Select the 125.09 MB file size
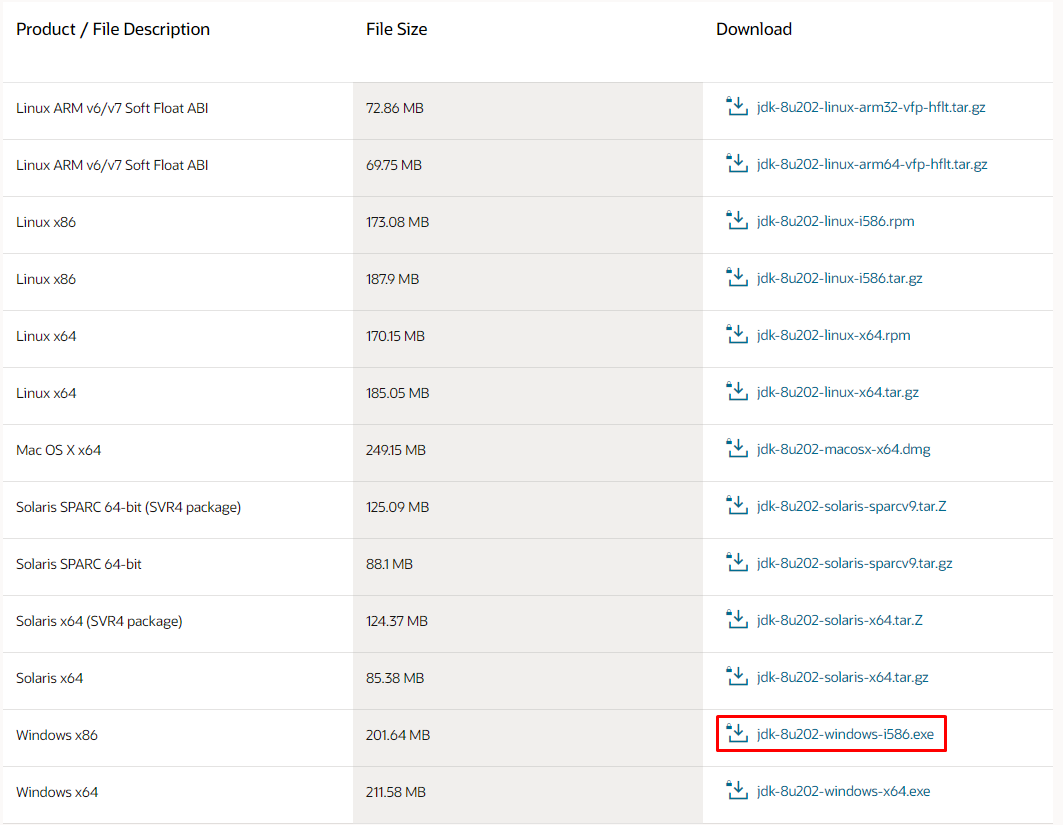1063x825 pixels. click(397, 507)
